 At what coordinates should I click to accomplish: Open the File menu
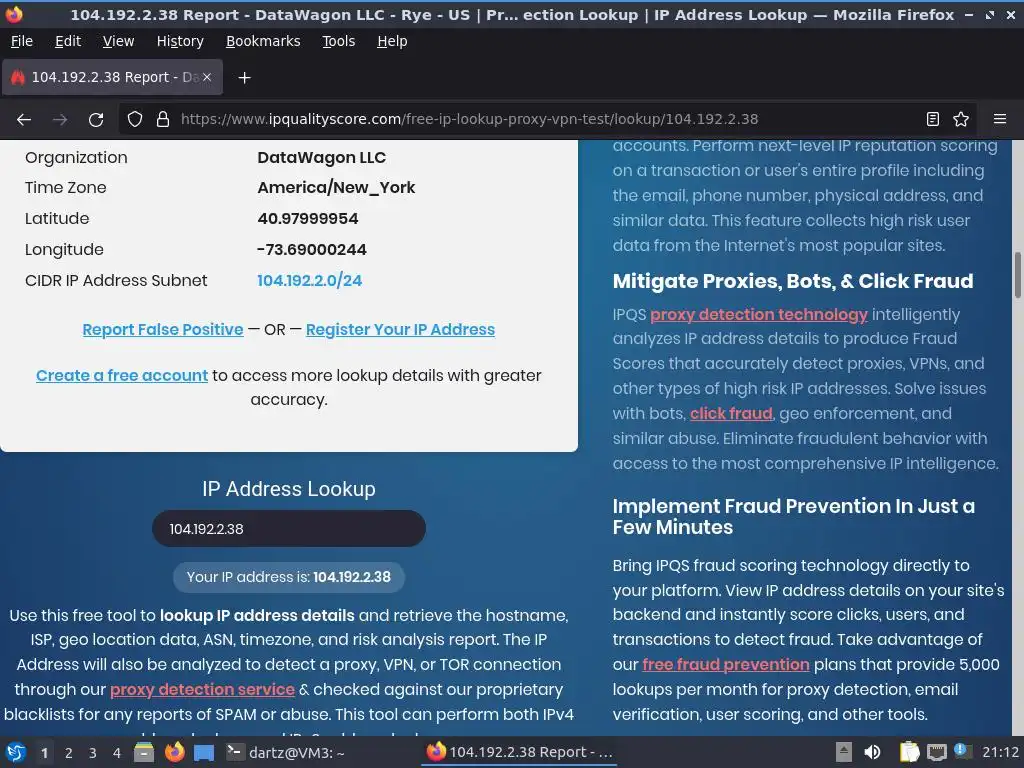[x=22, y=41]
